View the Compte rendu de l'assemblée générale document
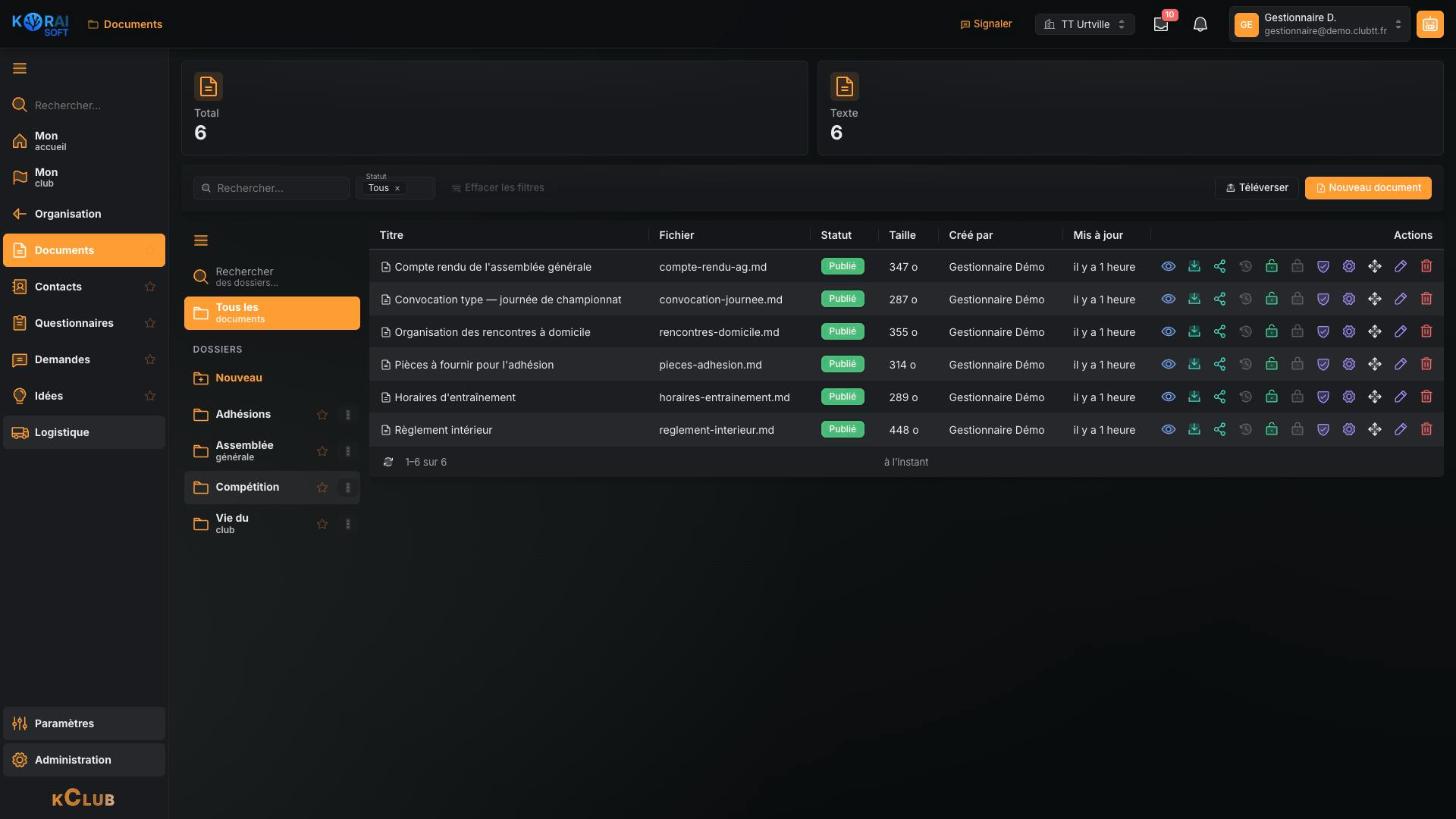This screenshot has height=819, width=1456. point(1168,267)
